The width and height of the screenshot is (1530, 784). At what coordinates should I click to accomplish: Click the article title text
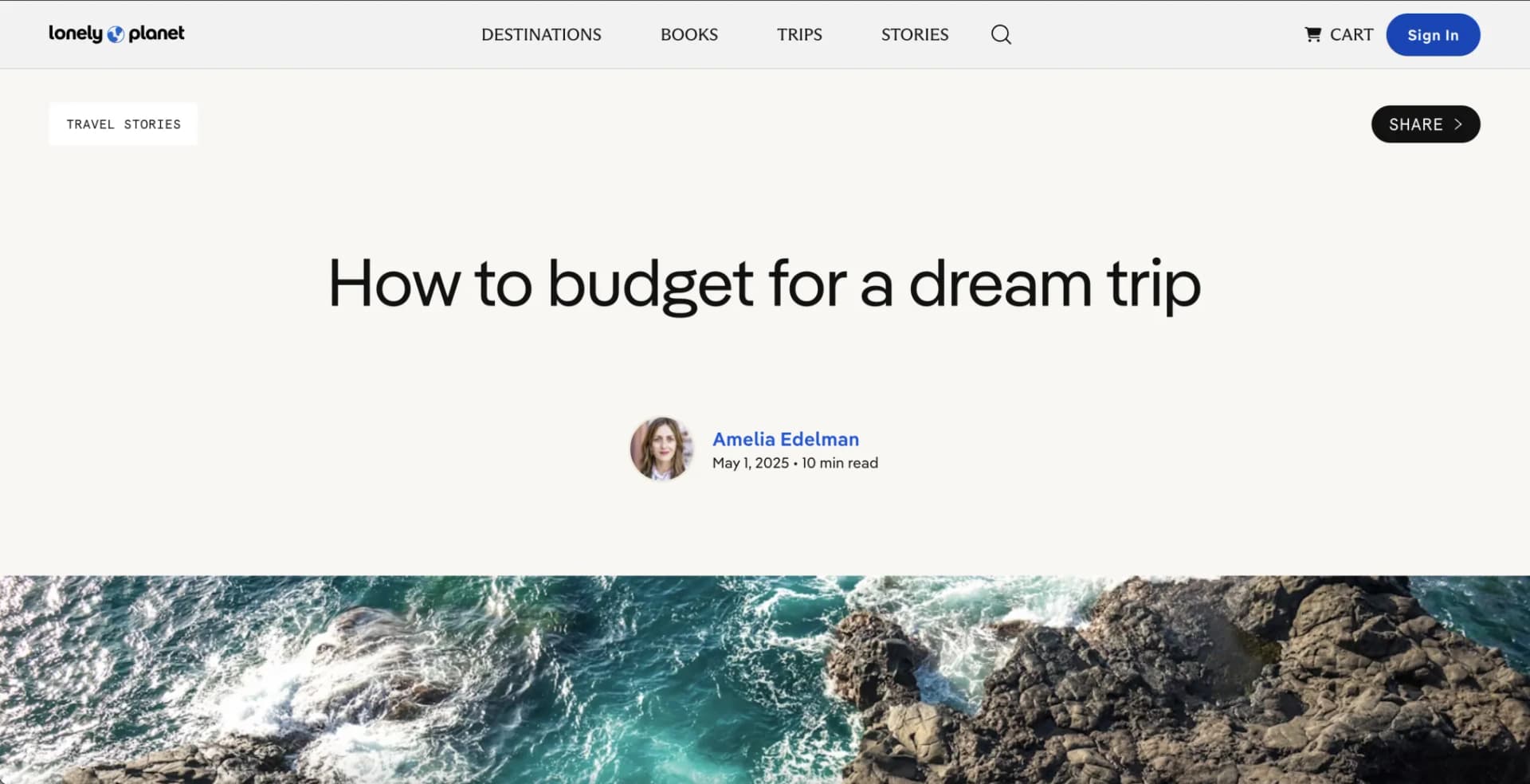[763, 284]
